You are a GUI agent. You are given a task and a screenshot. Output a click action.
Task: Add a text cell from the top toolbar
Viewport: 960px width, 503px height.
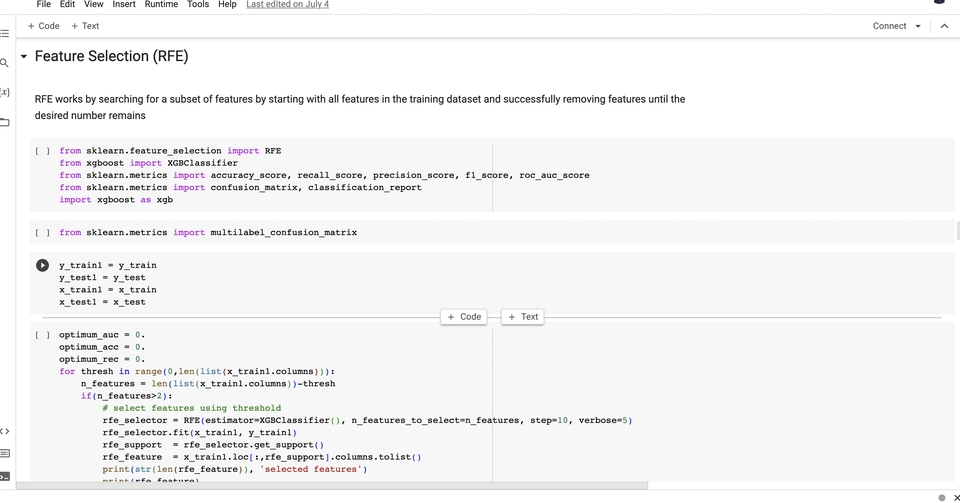85,26
